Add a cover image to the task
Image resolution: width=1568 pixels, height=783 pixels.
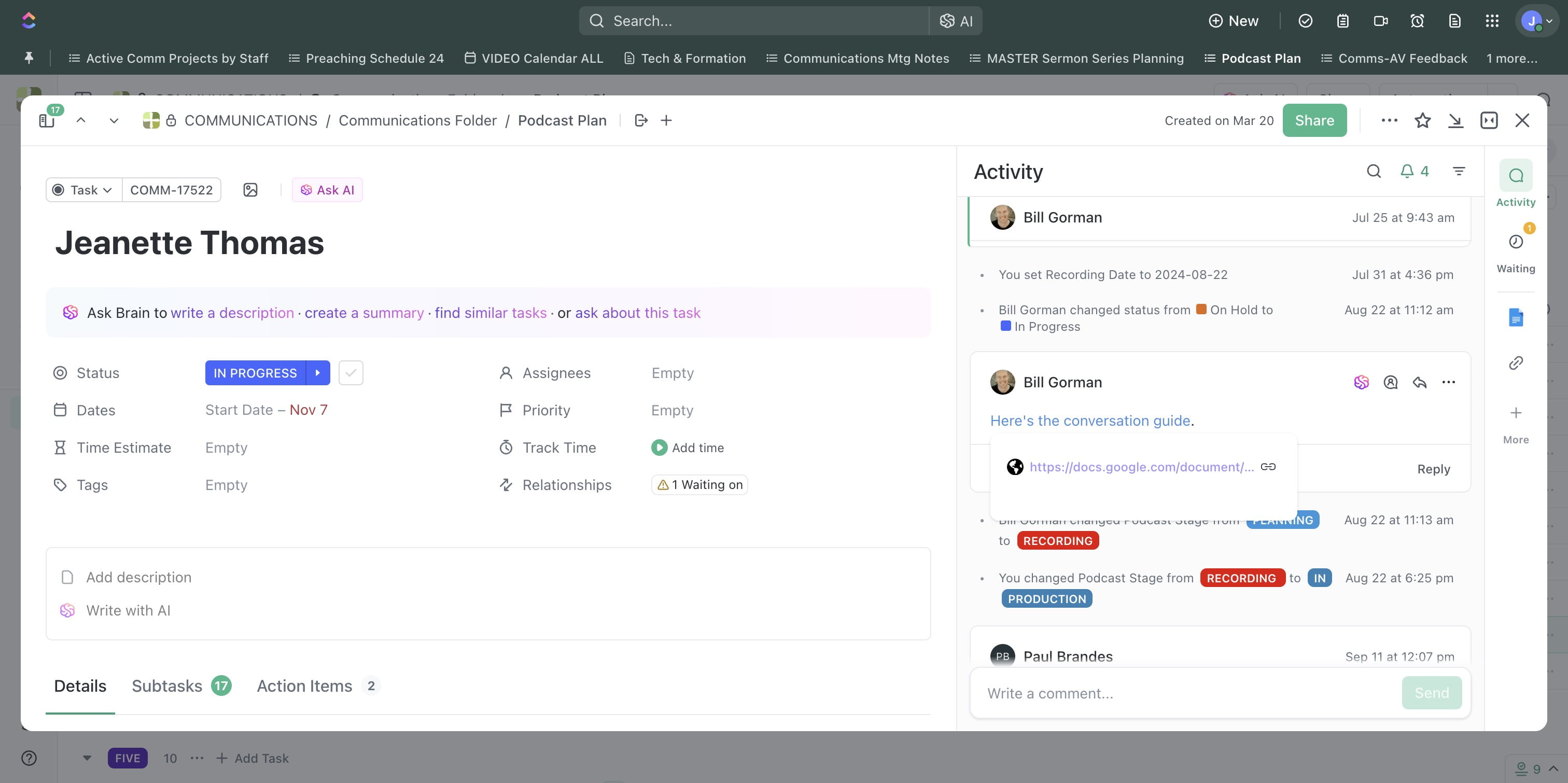point(250,190)
